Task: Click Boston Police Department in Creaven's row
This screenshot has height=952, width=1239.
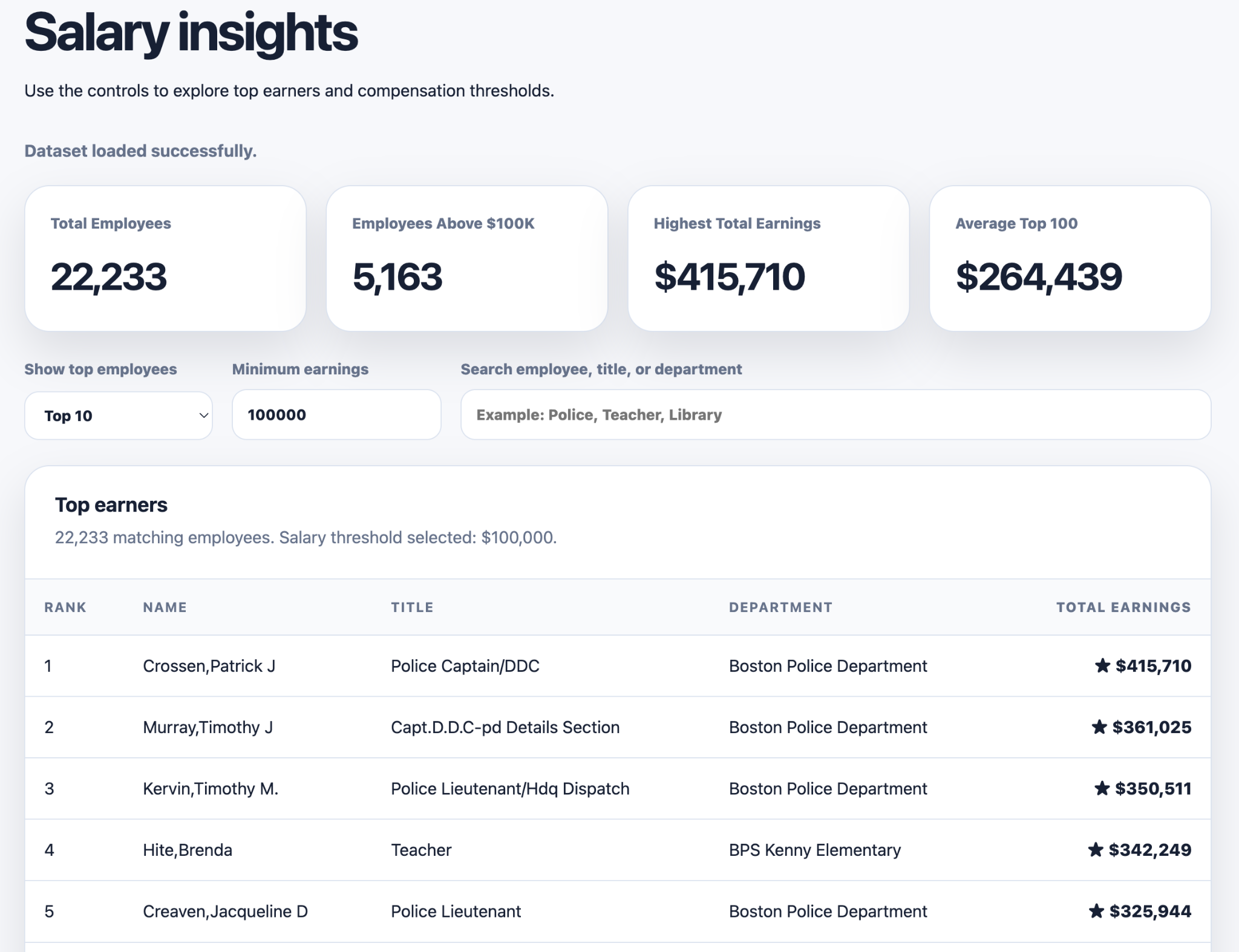Action: tap(828, 911)
